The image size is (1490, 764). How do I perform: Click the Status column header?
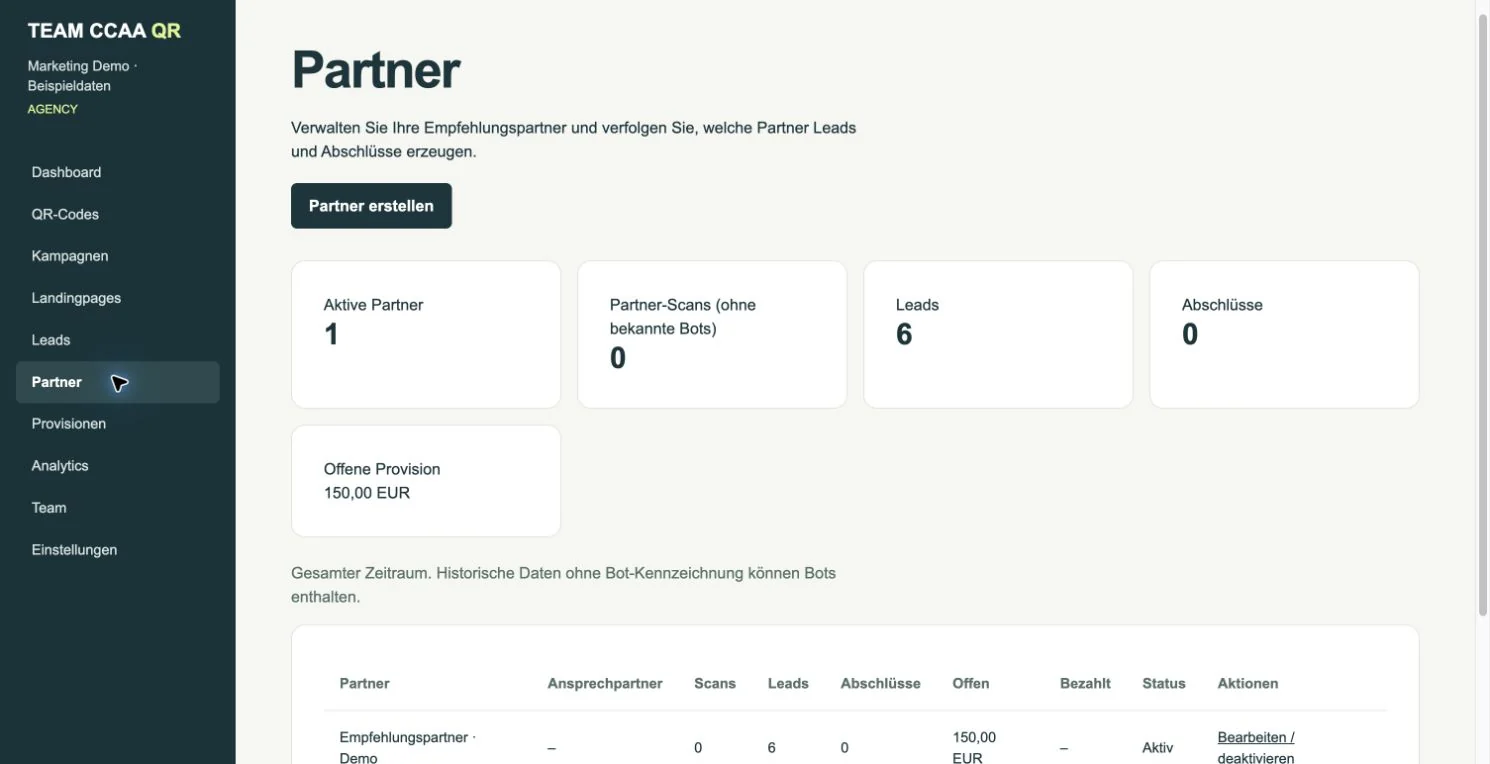click(1164, 684)
